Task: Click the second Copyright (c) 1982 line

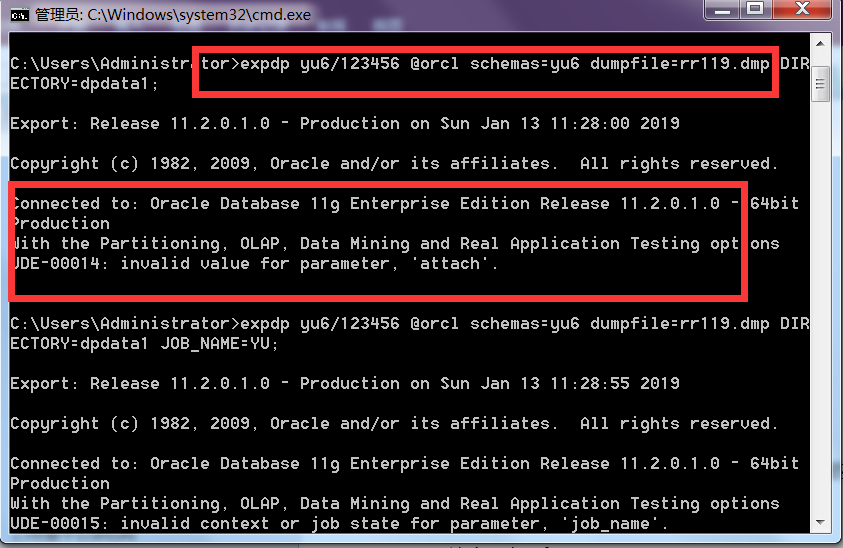Action: coord(394,424)
